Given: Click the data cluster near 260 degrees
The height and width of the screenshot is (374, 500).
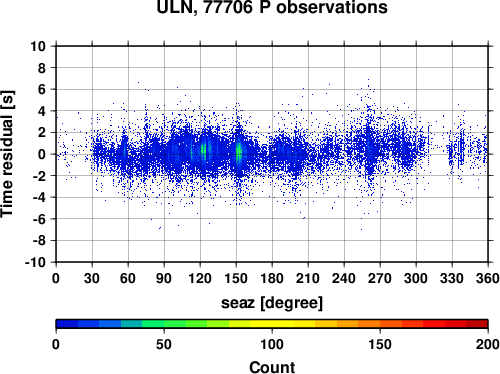Looking at the screenshot, I should [x=368, y=150].
